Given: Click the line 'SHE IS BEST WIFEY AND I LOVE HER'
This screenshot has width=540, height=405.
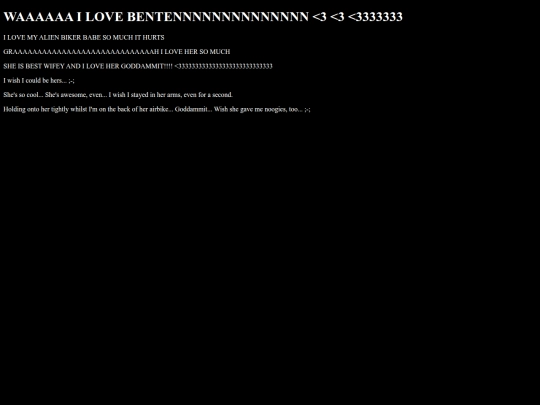Looking at the screenshot, I should tap(138, 66).
